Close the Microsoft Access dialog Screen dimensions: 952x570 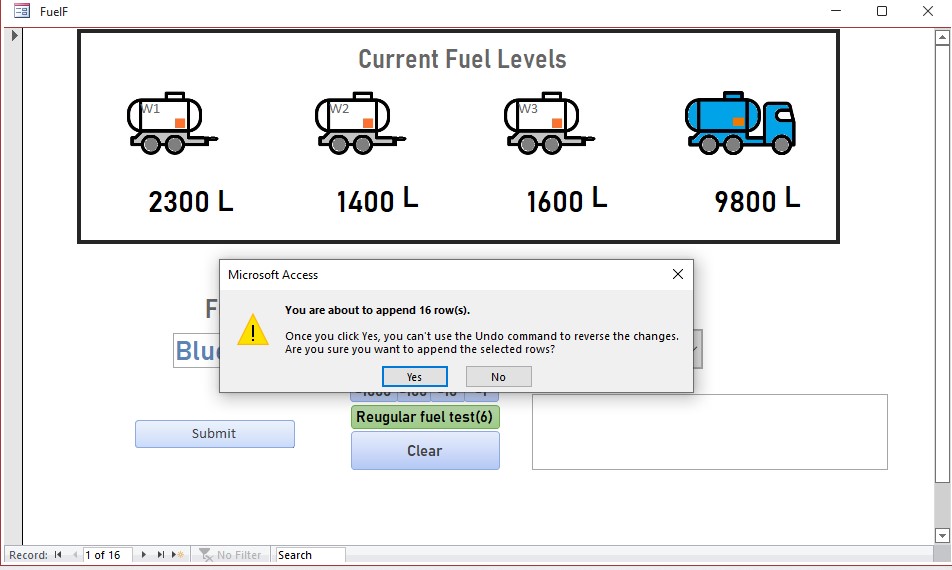point(678,274)
